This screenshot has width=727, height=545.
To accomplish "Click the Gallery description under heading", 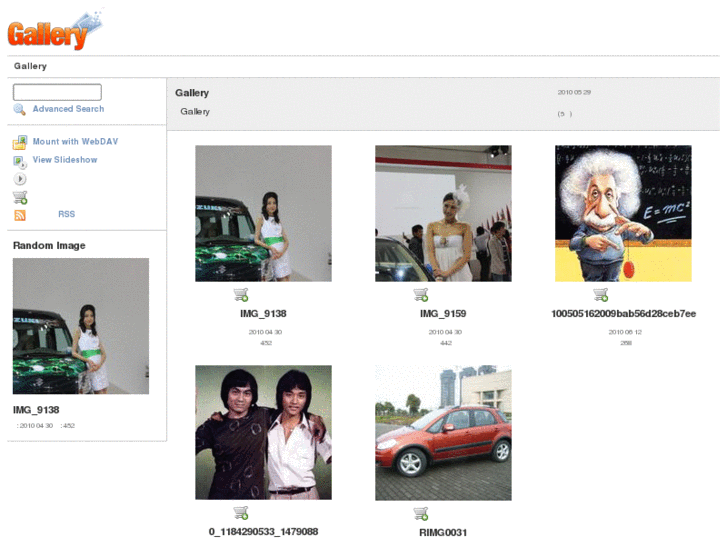I will (x=195, y=111).
